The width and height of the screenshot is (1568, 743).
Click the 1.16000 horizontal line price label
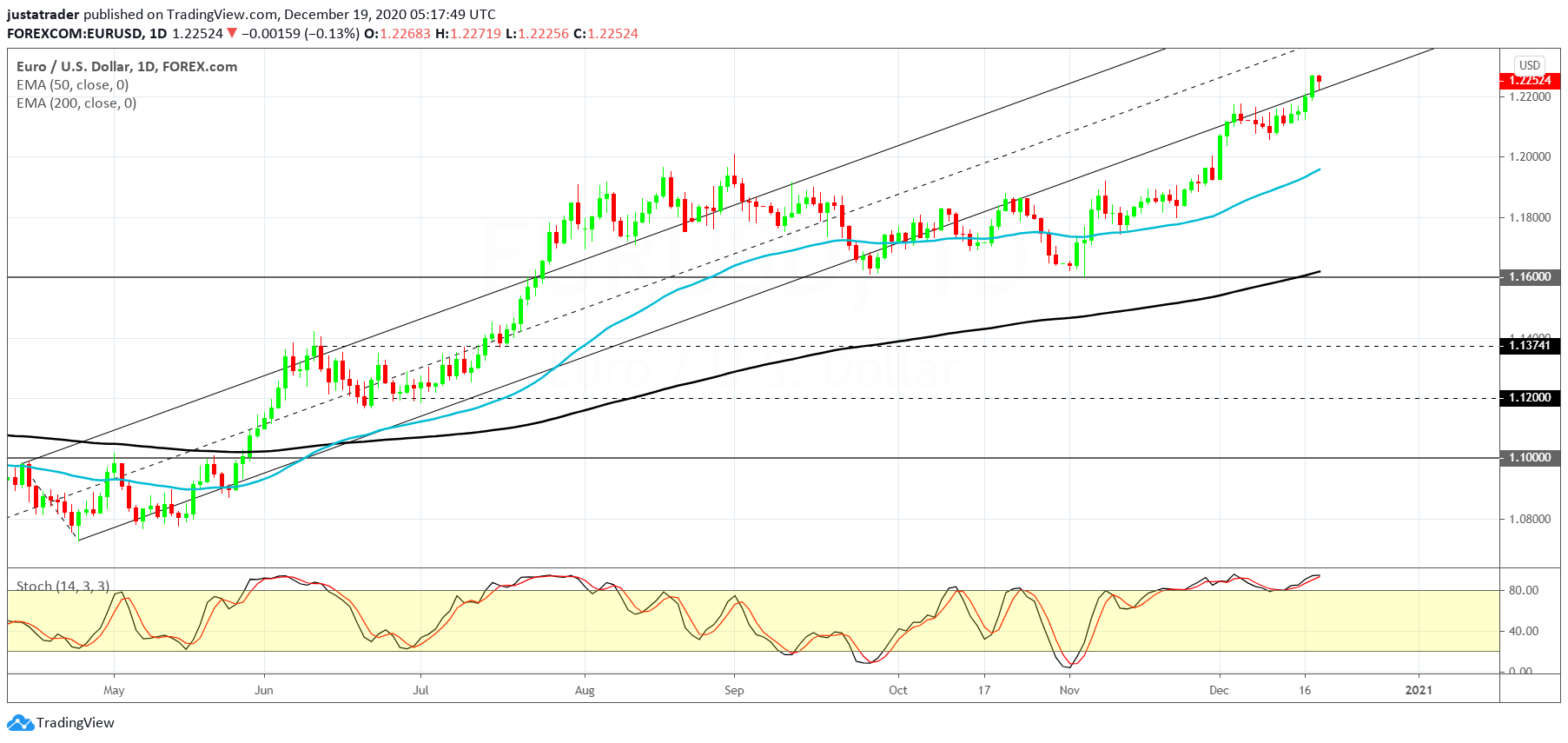pos(1530,277)
